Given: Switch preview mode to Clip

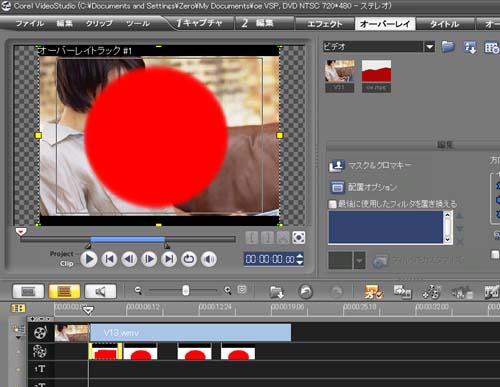Looking at the screenshot, I should point(67,264).
